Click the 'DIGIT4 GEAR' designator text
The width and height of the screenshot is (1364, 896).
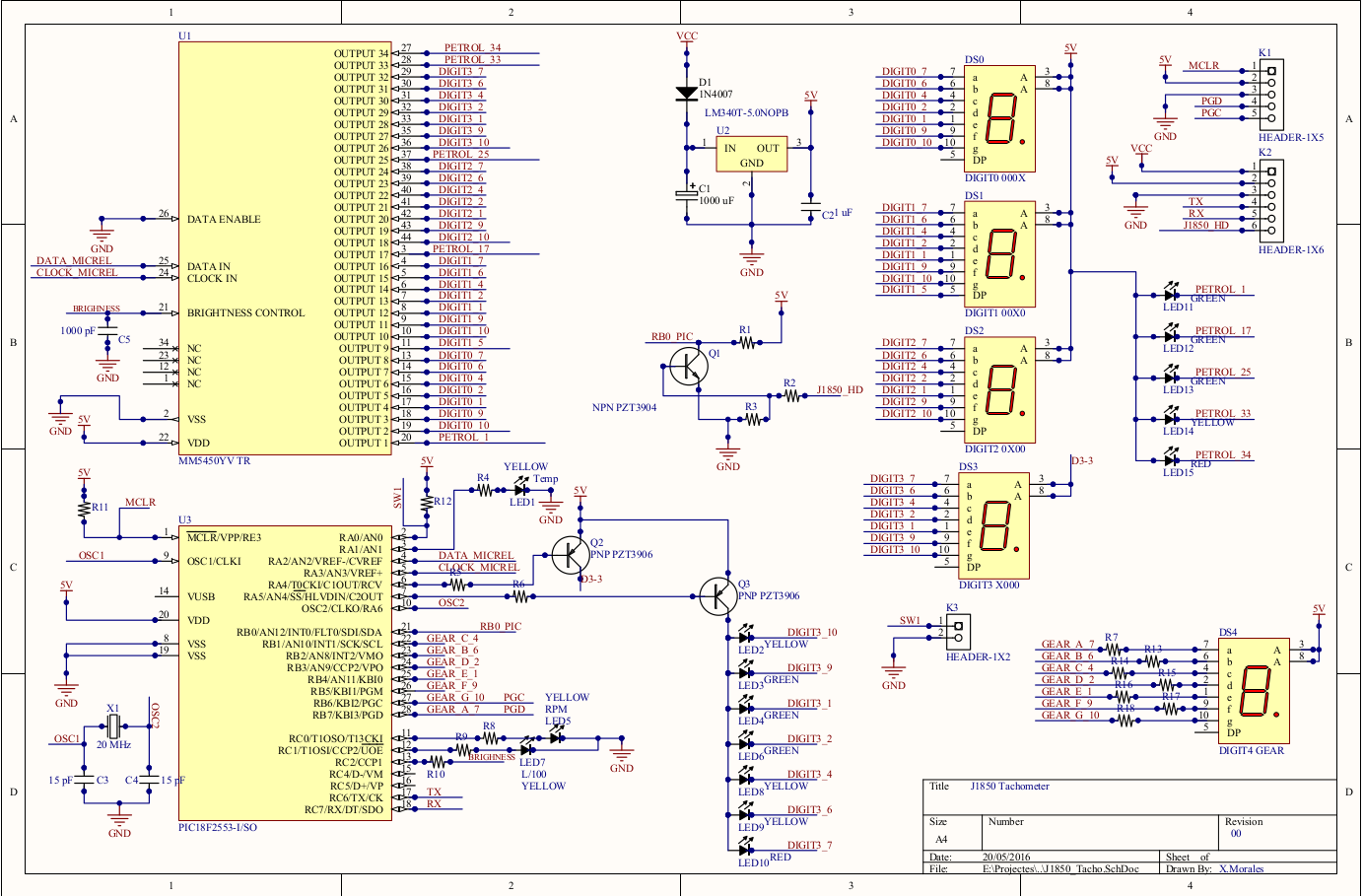[1252, 751]
